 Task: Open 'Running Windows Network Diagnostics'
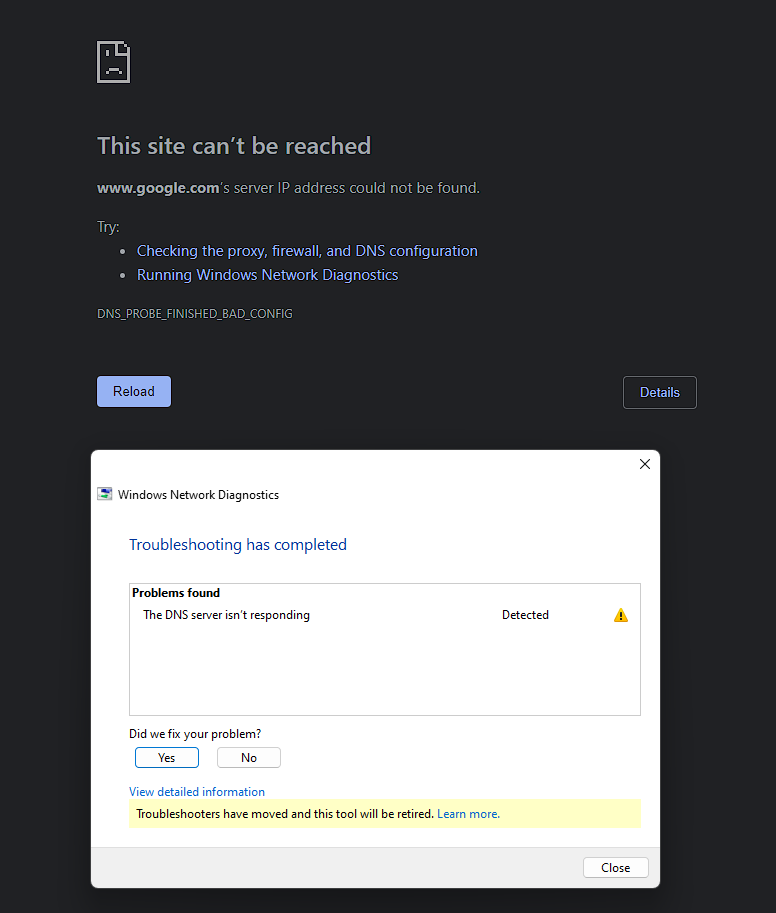coord(267,274)
